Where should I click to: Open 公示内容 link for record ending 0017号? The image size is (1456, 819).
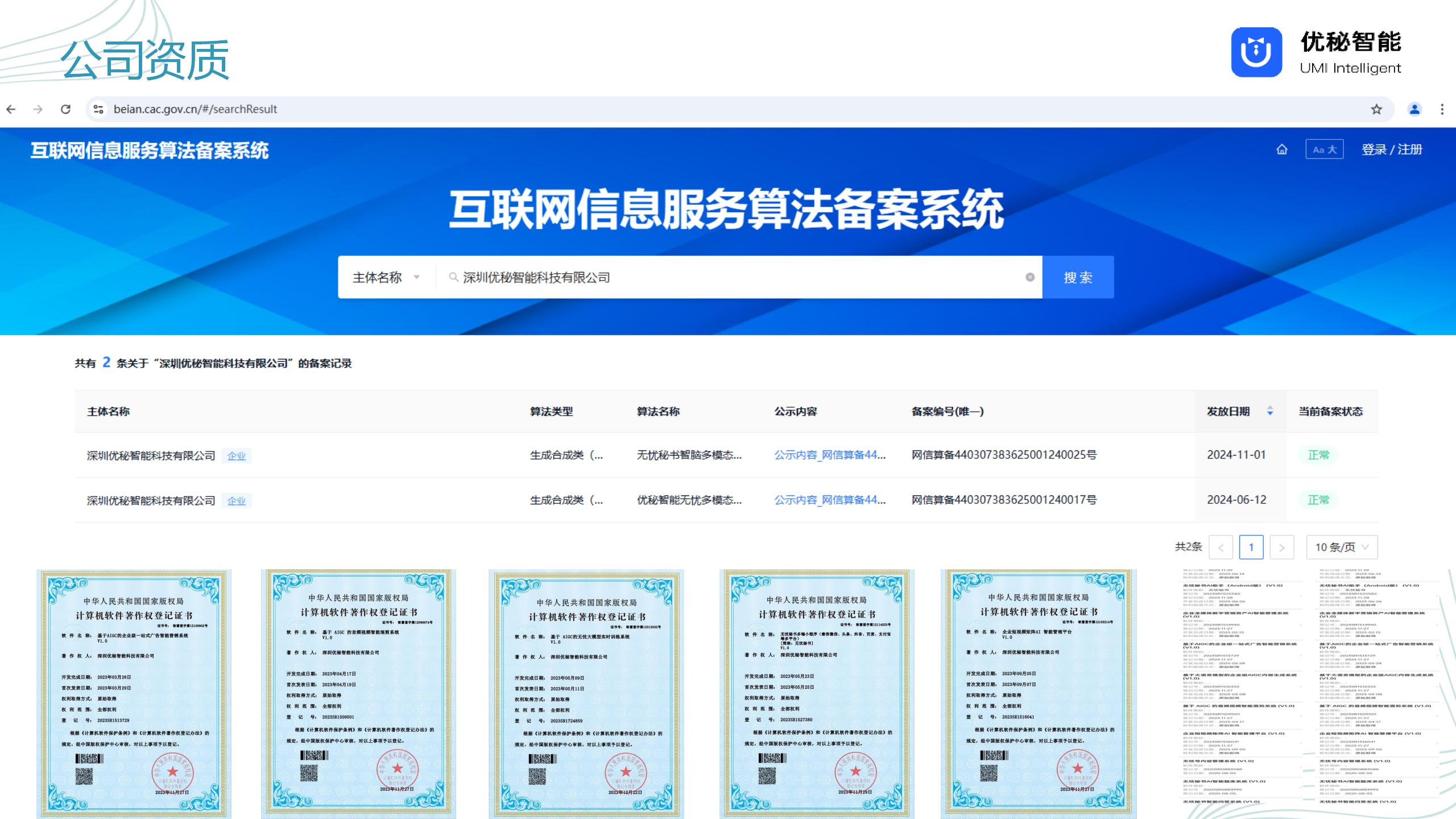coord(830,500)
